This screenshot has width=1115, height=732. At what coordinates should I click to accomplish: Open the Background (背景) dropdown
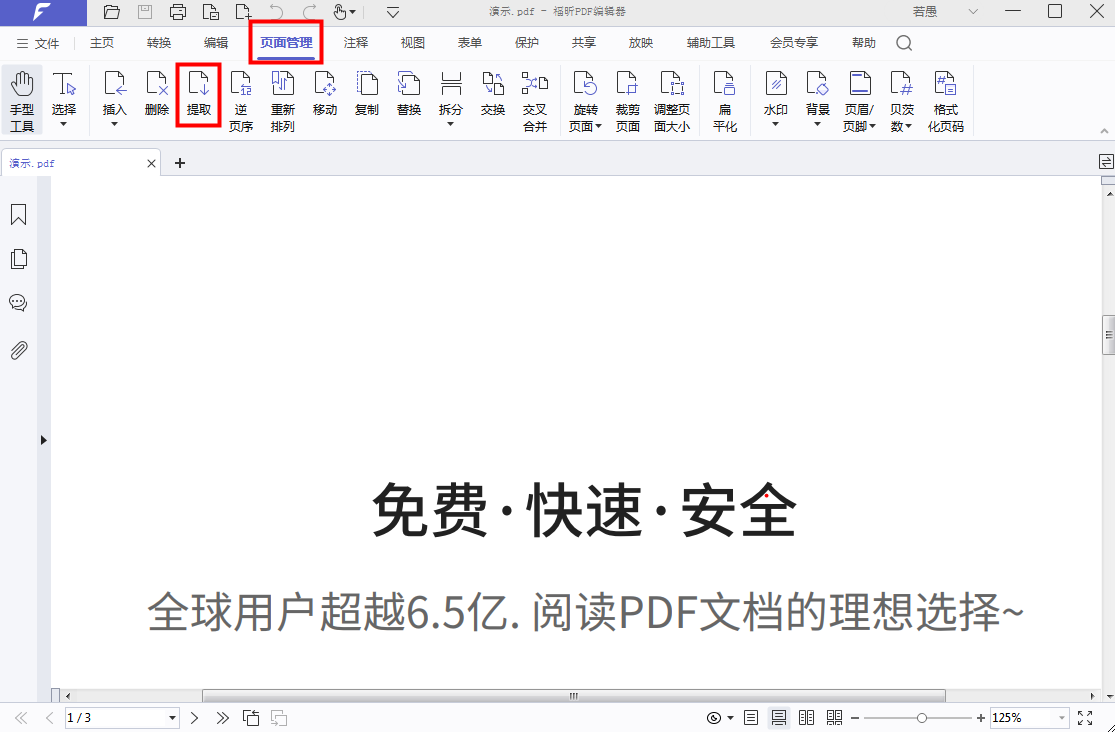[817, 124]
